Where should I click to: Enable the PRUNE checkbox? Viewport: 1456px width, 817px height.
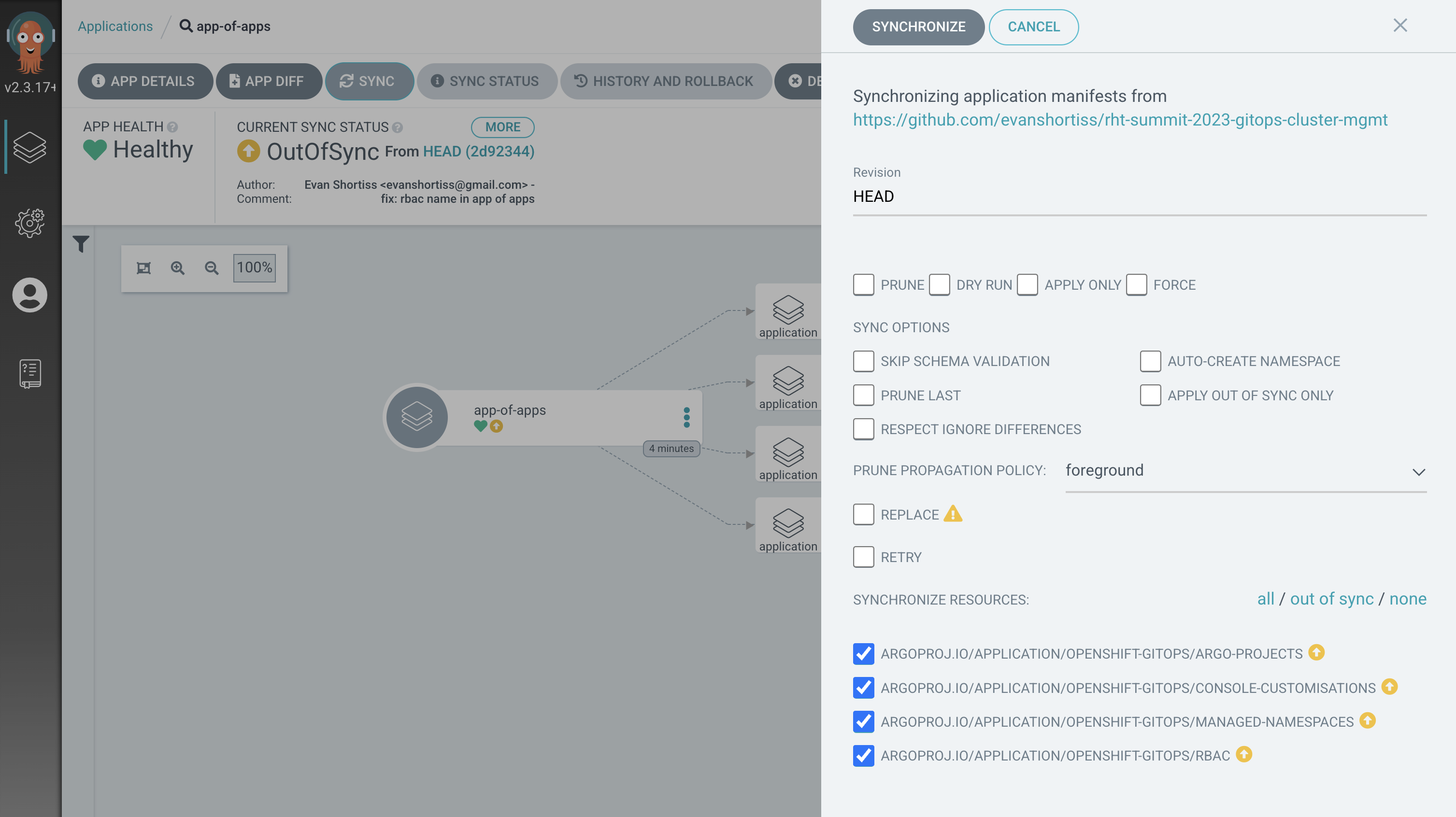pos(862,284)
